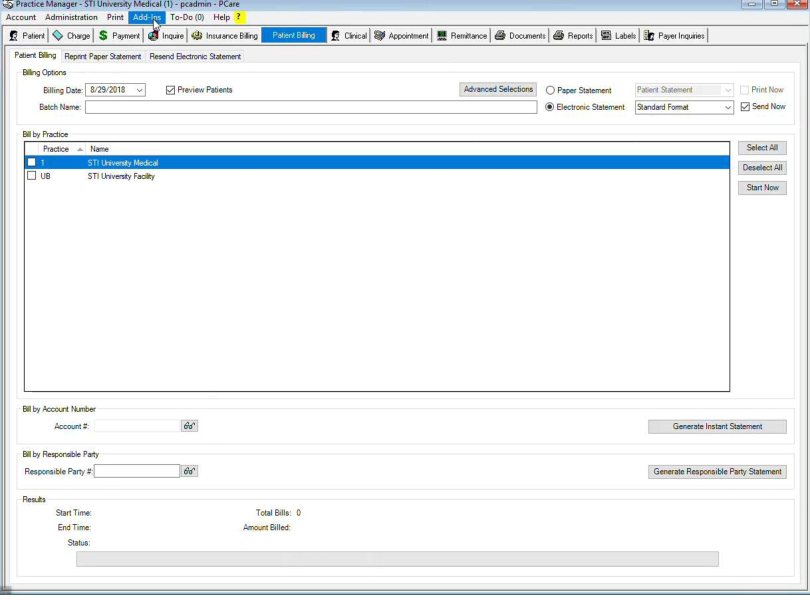Open the Appointment module icon
Screen dimensions: 810x600
(x=380, y=36)
